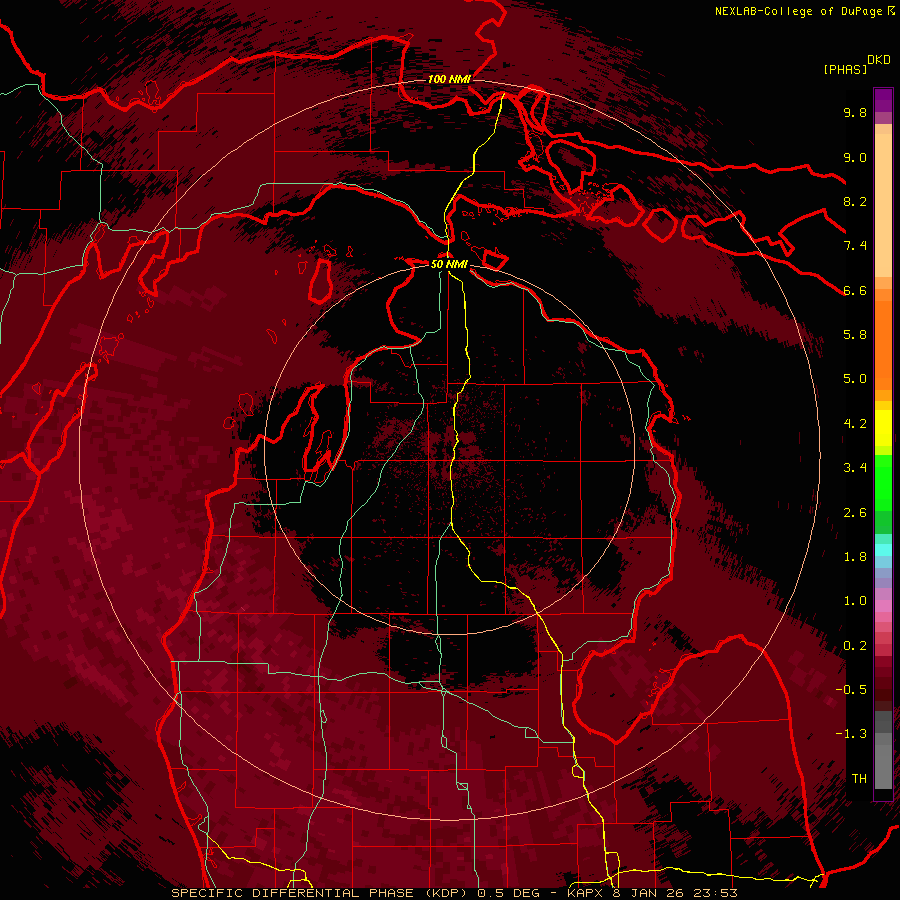
Task: Click the yellow segment of color bar
Action: click(883, 428)
